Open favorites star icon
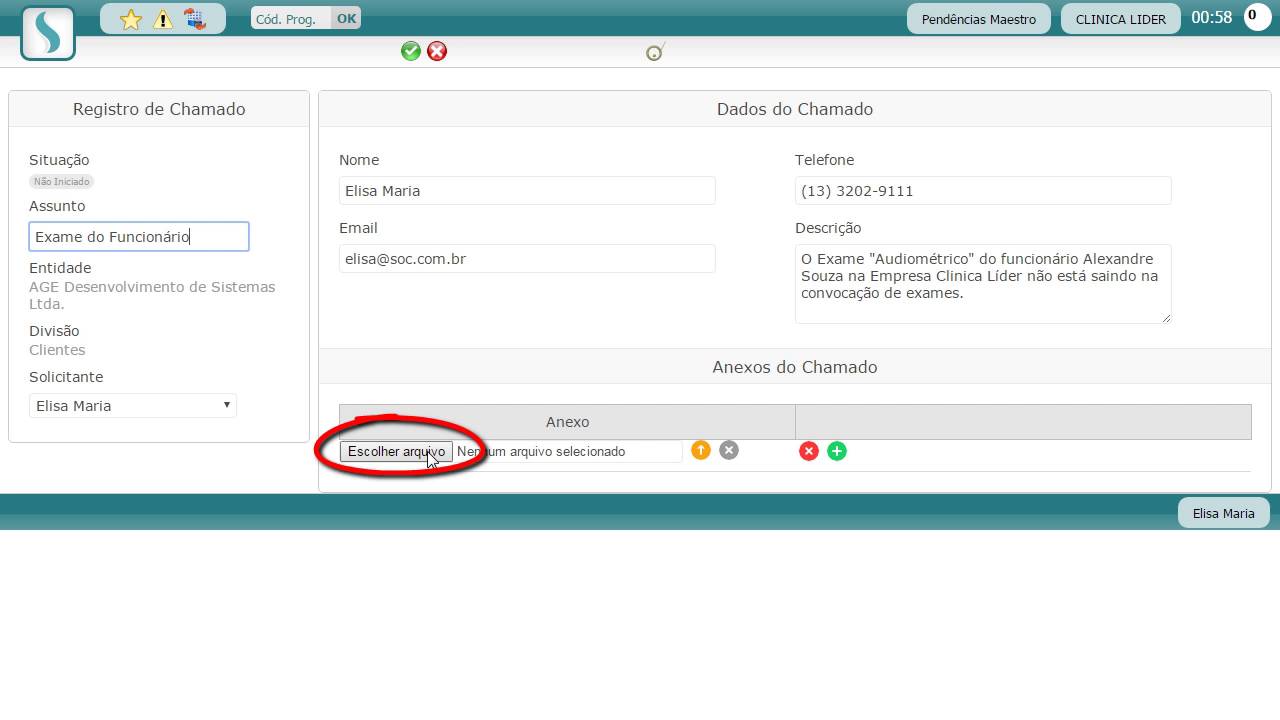 click(131, 20)
